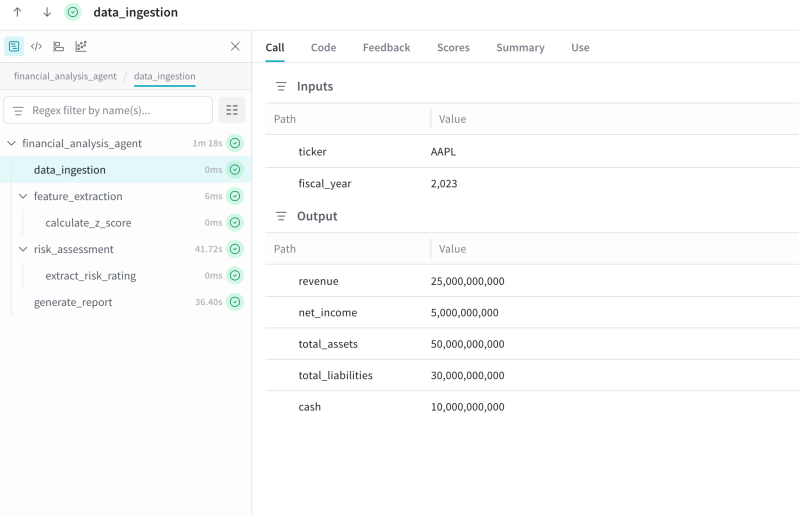Open the scatter plot graph view icon

81,46
